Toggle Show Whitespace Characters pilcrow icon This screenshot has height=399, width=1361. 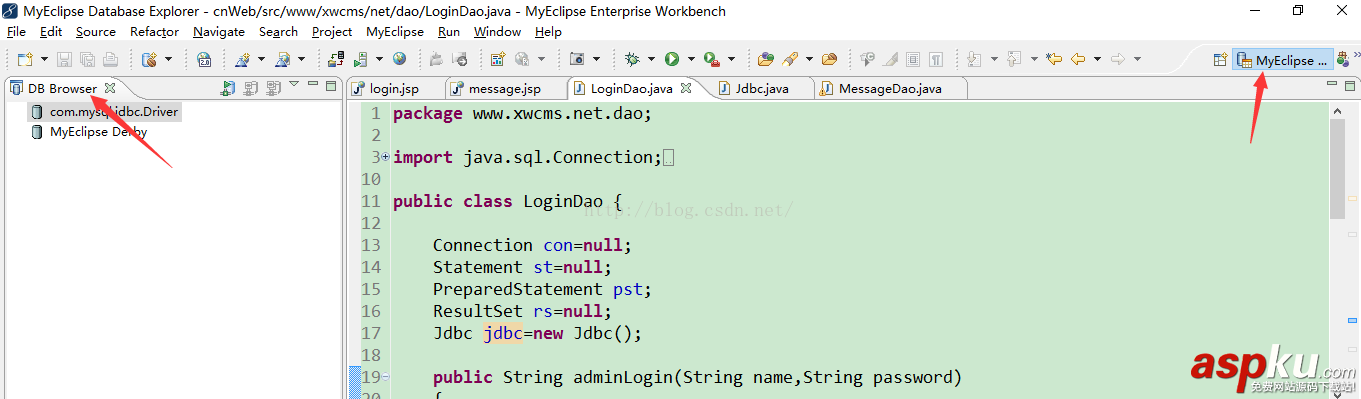click(x=936, y=59)
